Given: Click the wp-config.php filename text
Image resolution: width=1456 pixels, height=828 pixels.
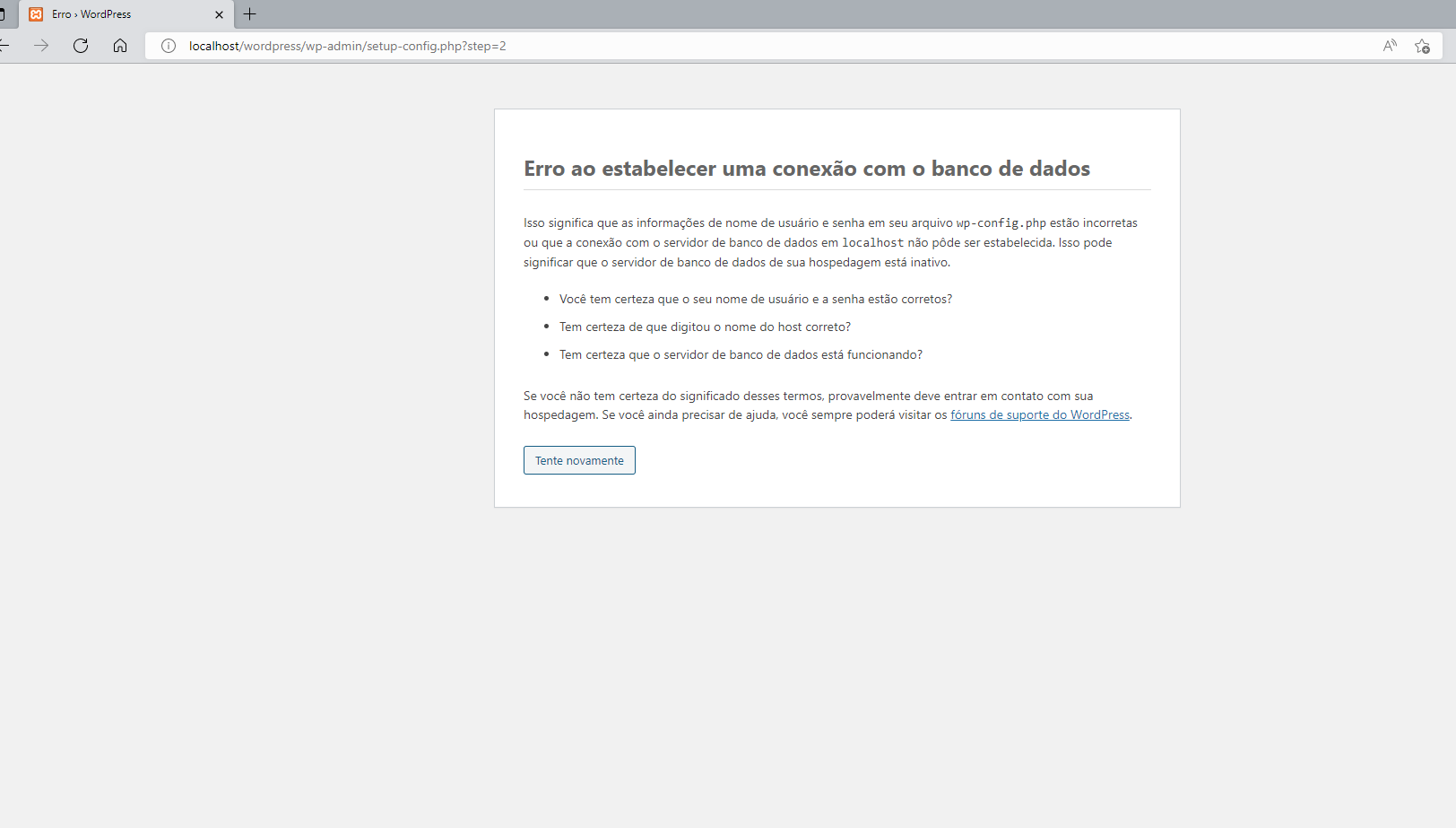Looking at the screenshot, I should [1001, 222].
